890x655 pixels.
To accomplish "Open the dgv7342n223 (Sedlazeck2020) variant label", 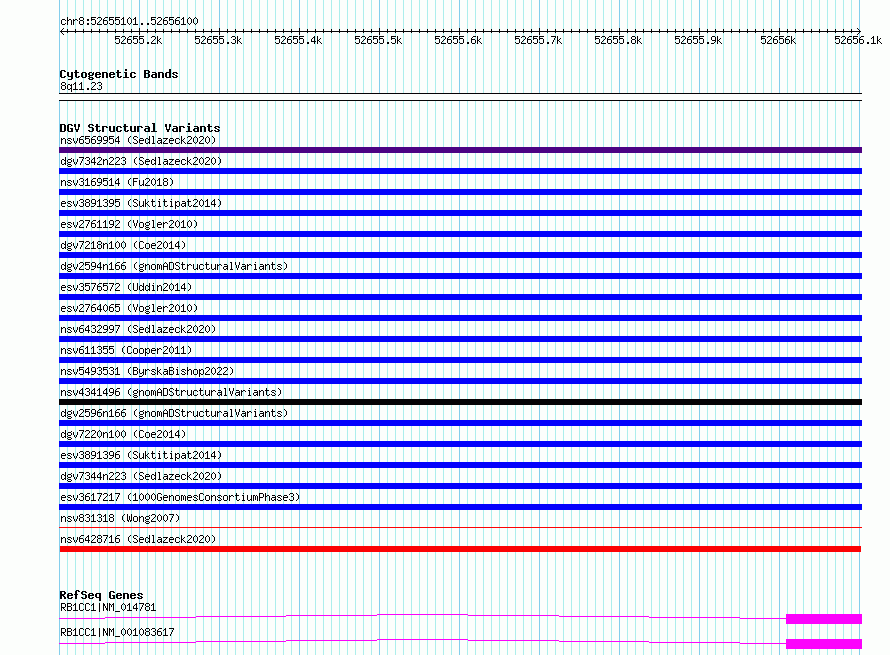I will [x=141, y=161].
